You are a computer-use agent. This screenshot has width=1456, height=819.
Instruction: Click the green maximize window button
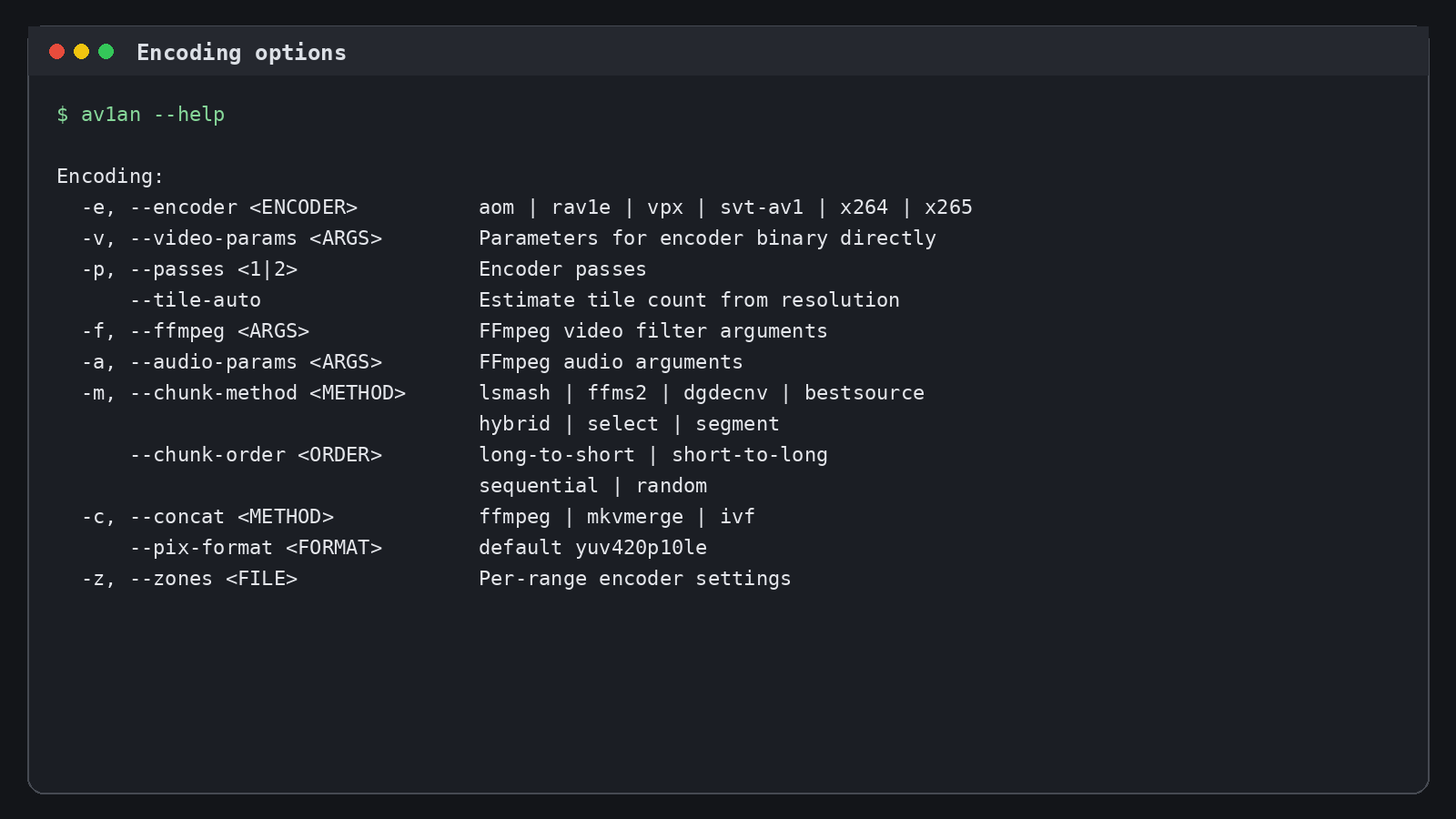coord(106,52)
